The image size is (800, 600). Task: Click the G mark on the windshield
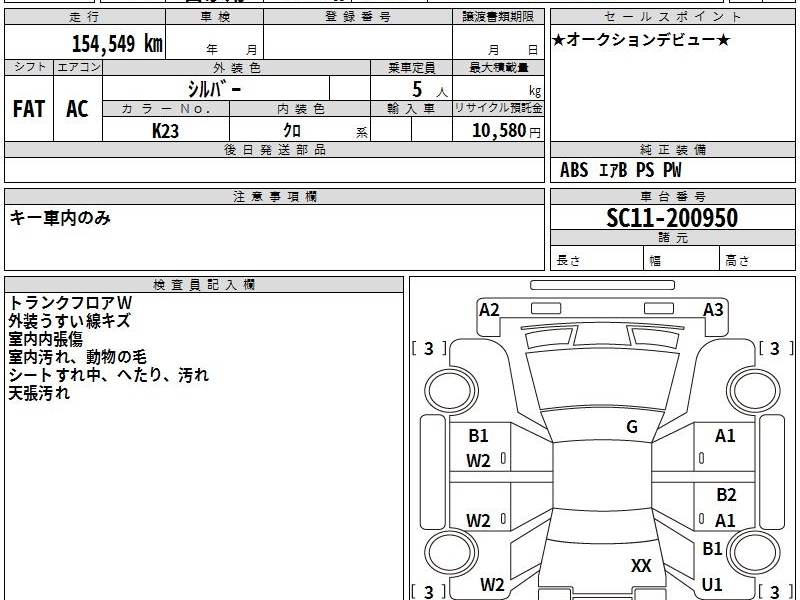point(632,427)
